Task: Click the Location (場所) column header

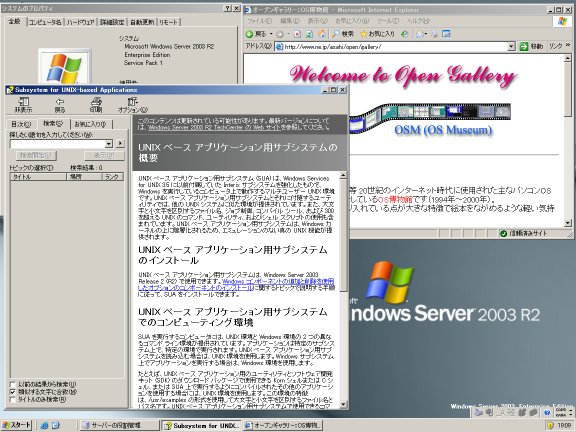Action: coord(84,177)
